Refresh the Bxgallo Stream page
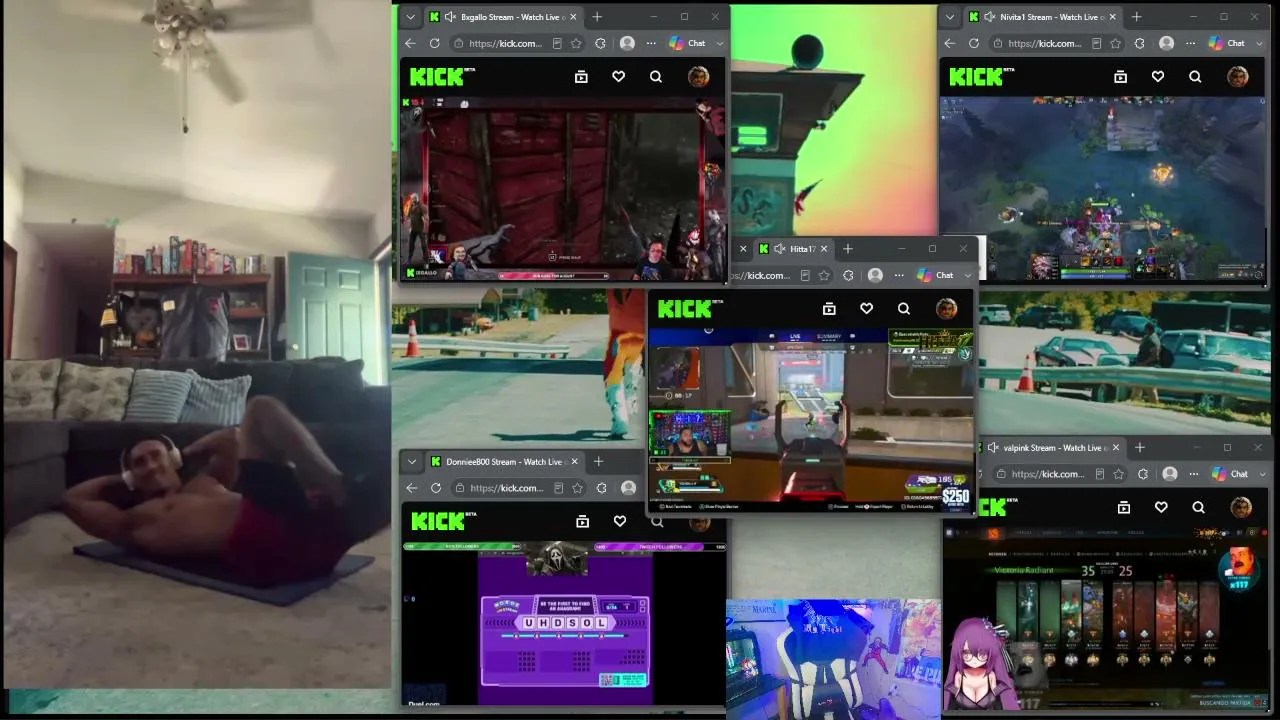Screen dimensions: 1280x720 (x=435, y=44)
